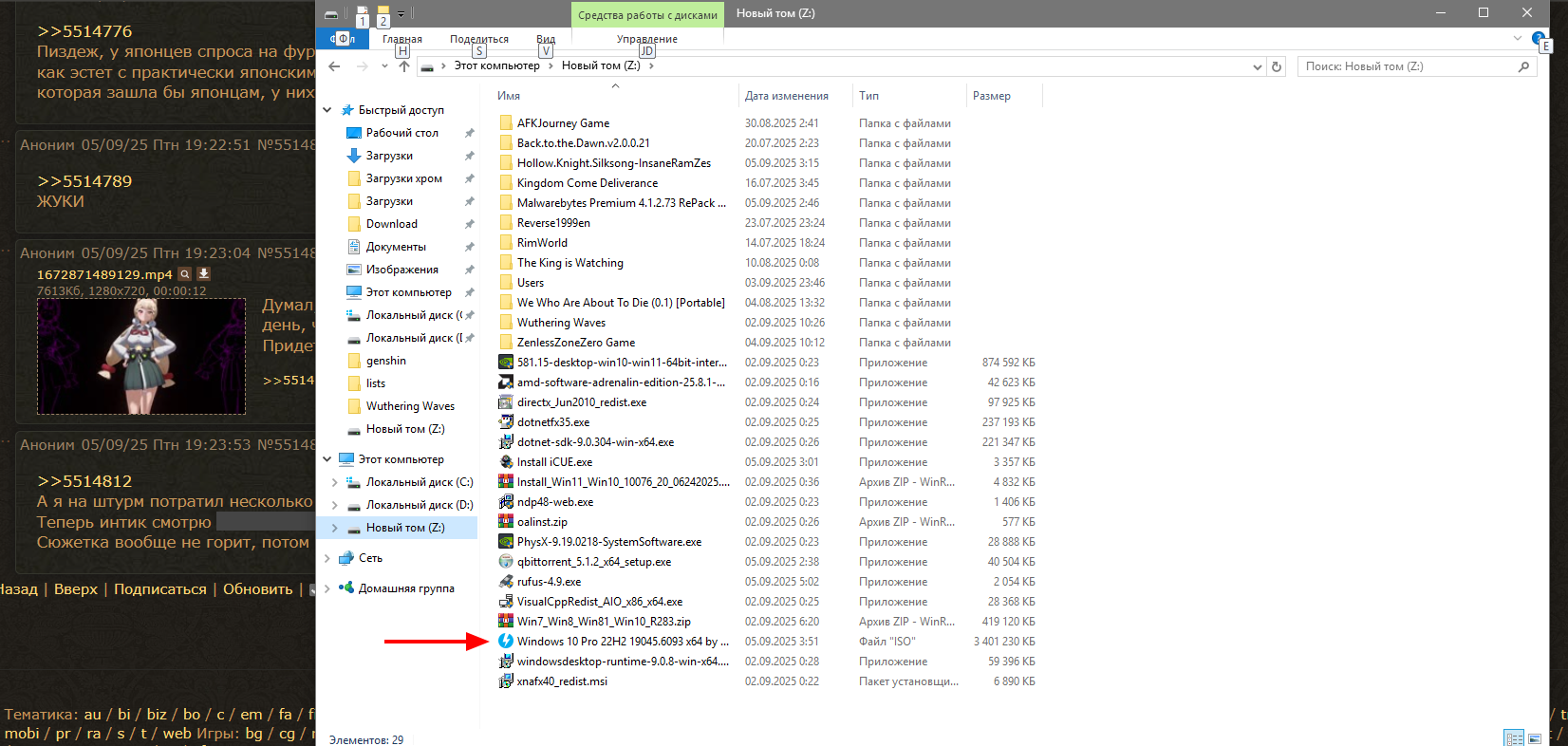1568x746 pixels.
Task: Switch to large icons view in the status bar
Action: 1537,738
